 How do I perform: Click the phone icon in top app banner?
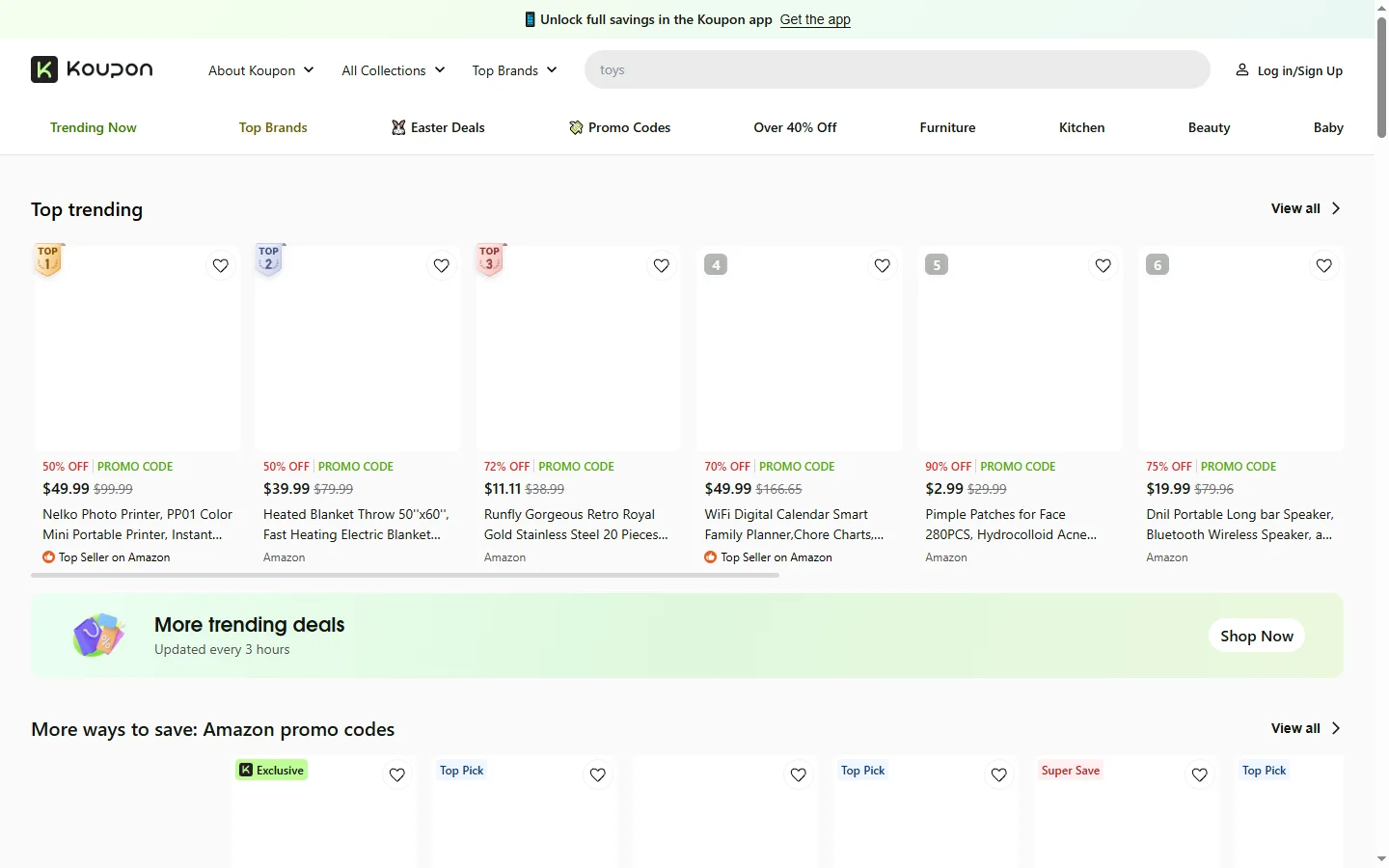click(x=530, y=19)
